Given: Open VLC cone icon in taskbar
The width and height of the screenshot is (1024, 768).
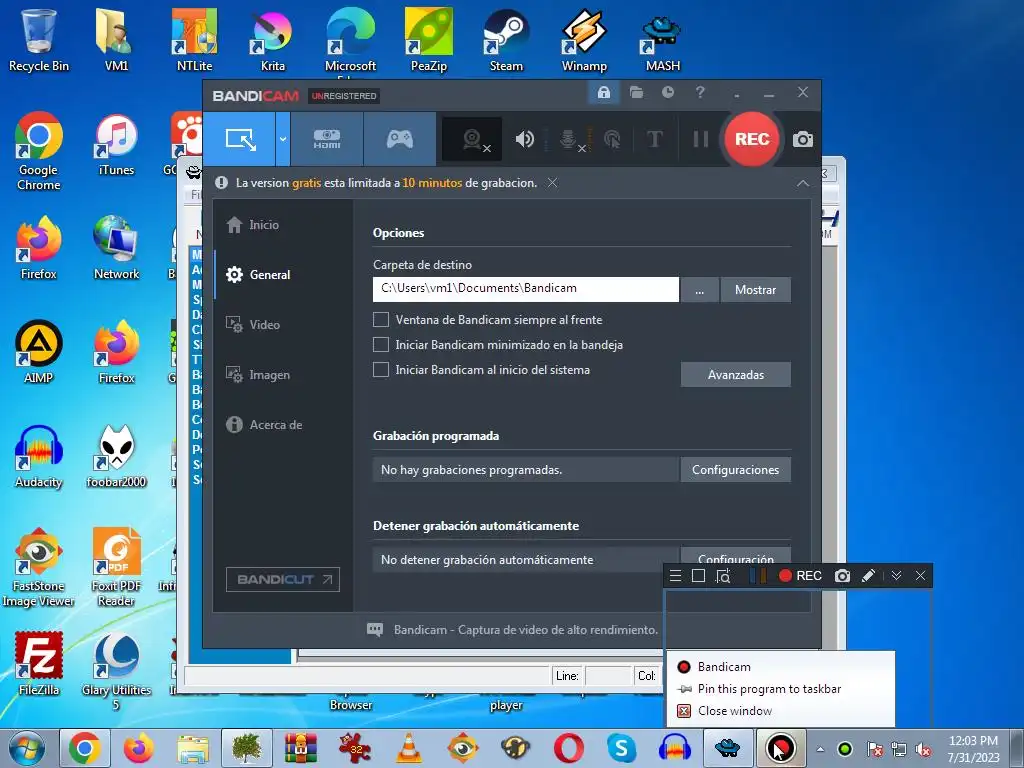Looking at the screenshot, I should [x=409, y=748].
